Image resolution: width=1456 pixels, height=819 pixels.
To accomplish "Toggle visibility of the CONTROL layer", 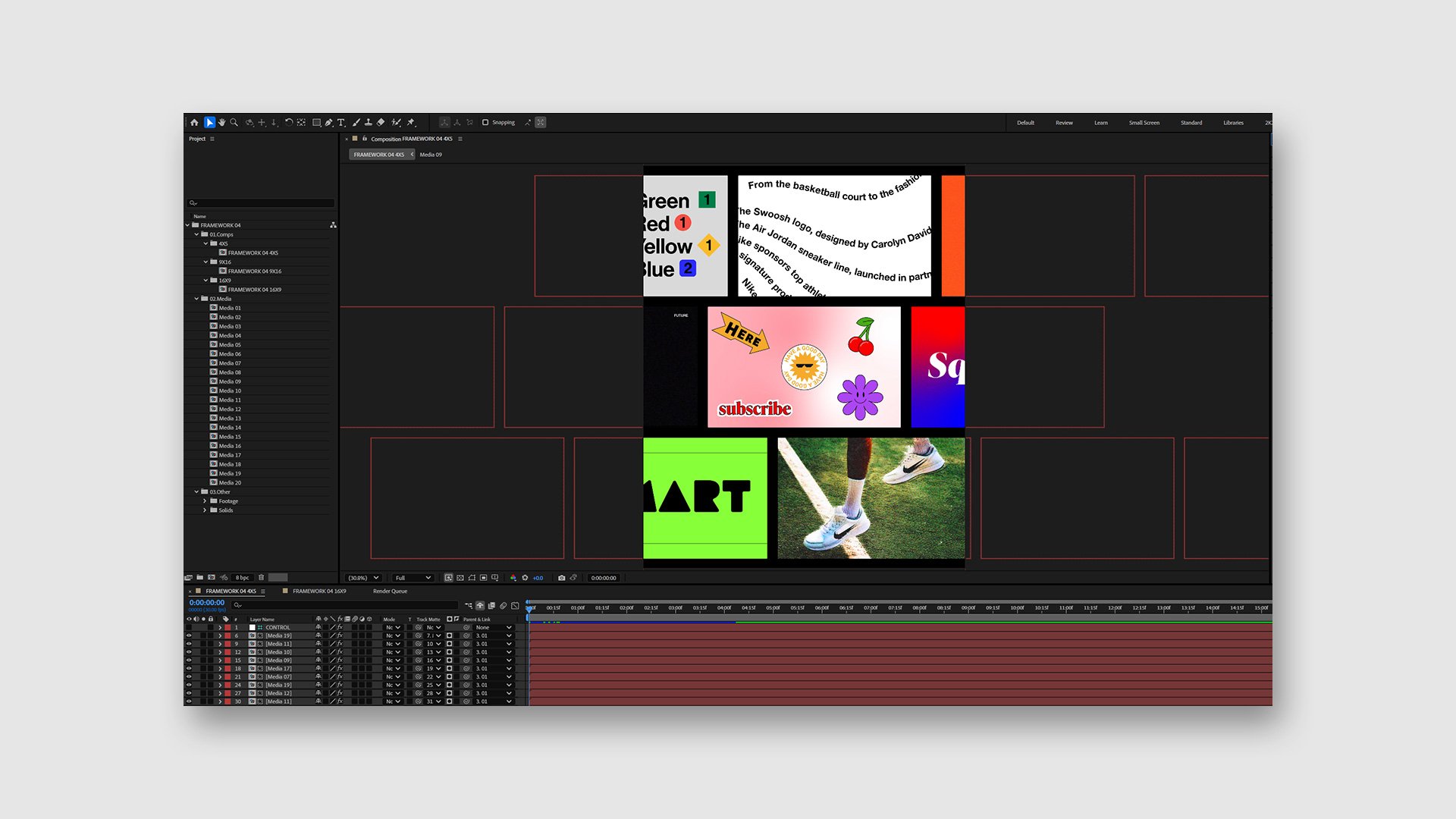I will pyautogui.click(x=189, y=628).
